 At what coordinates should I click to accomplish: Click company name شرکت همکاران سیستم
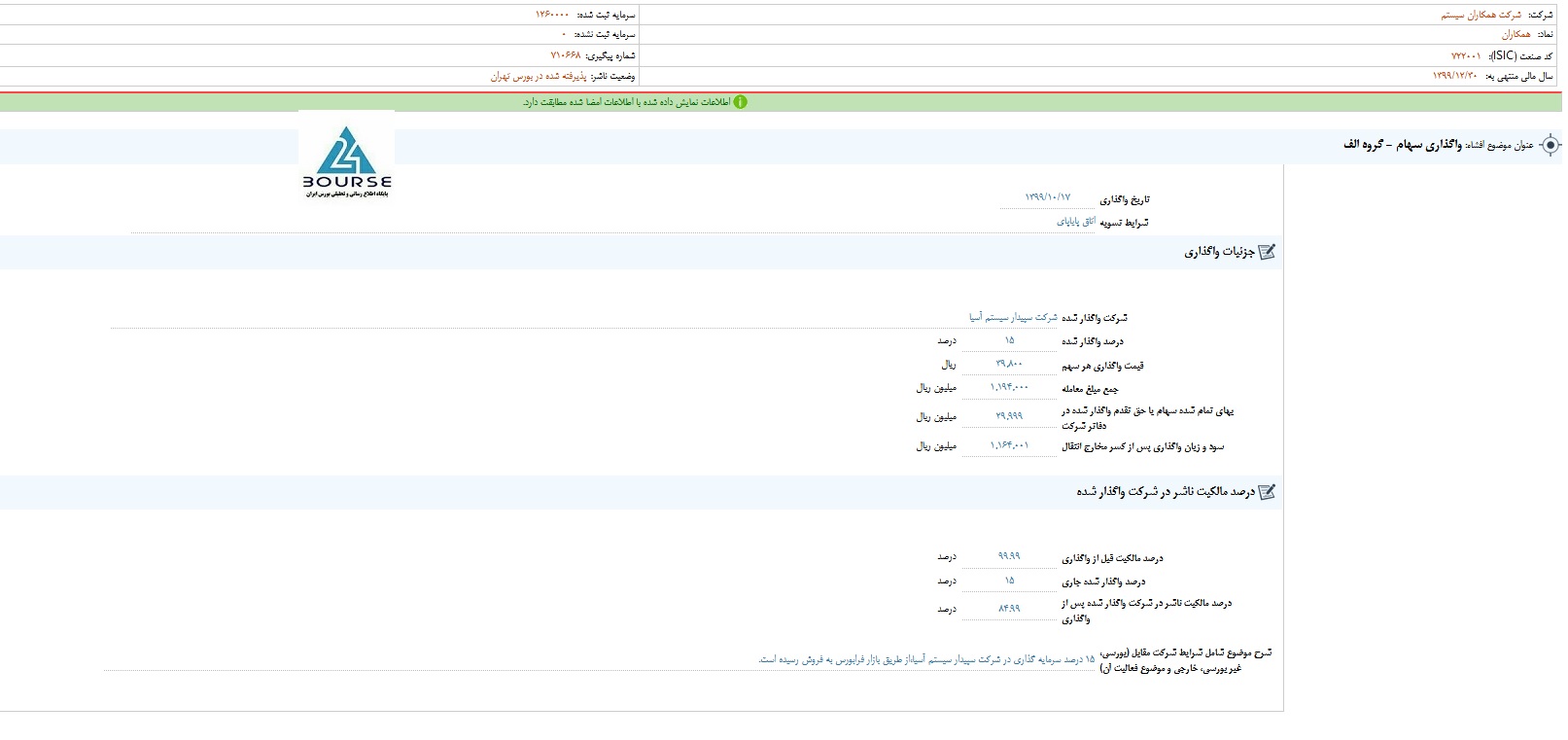click(x=1481, y=15)
